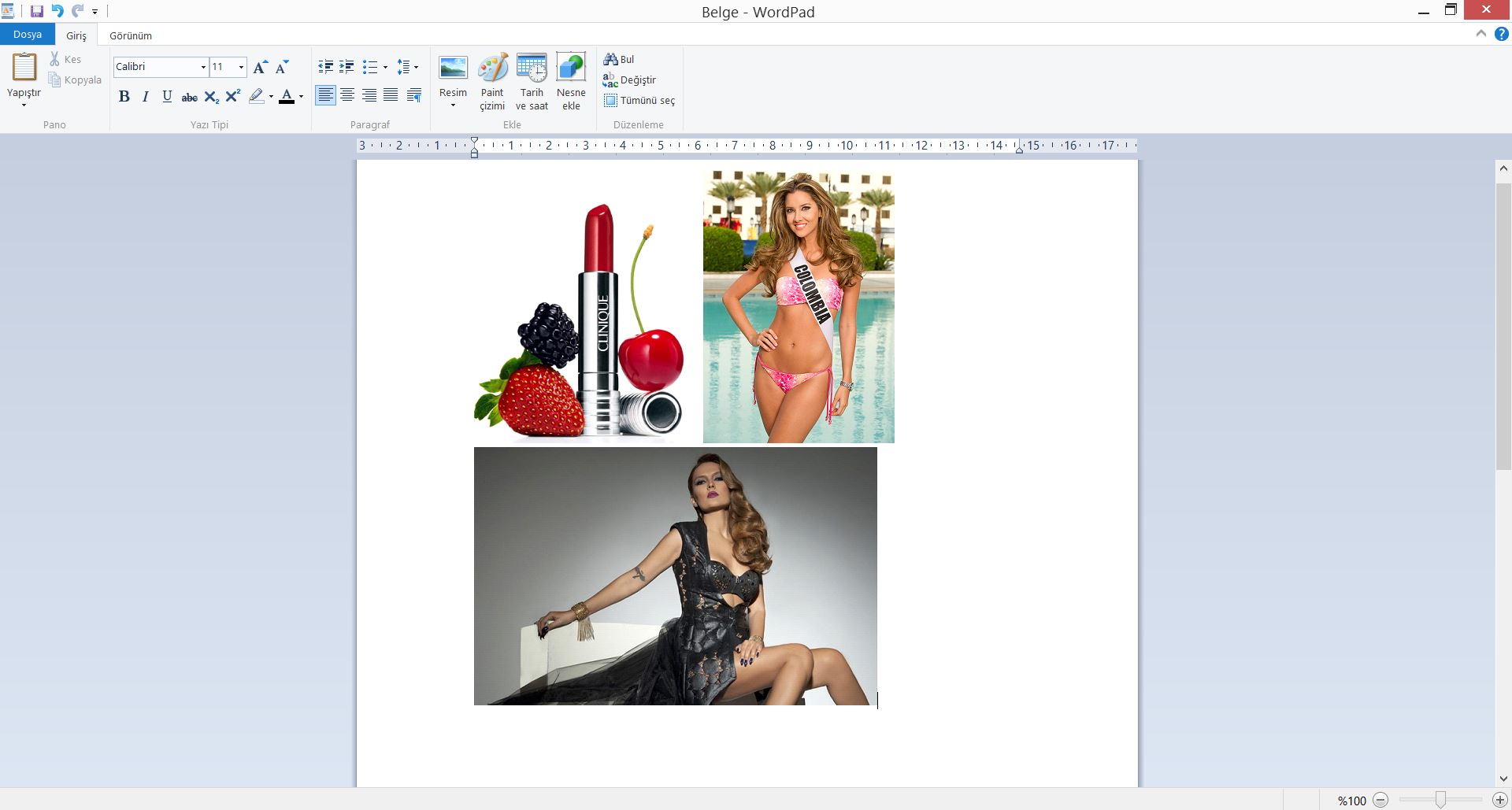This screenshot has width=1512, height=810.
Task: Minimize the WordPad window
Action: (x=1423, y=11)
